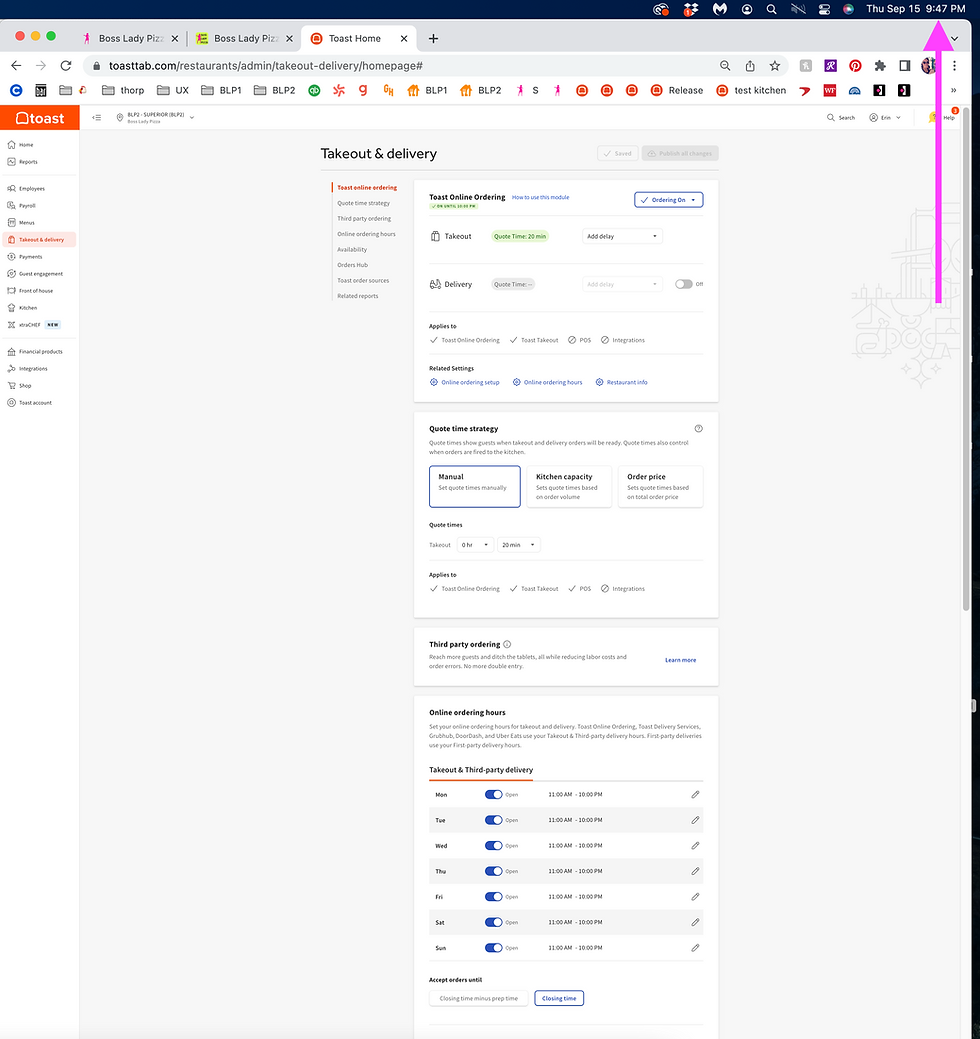Viewport: 980px width, 1039px height.
Task: Open the Ordering On dropdown
Action: coord(669,199)
